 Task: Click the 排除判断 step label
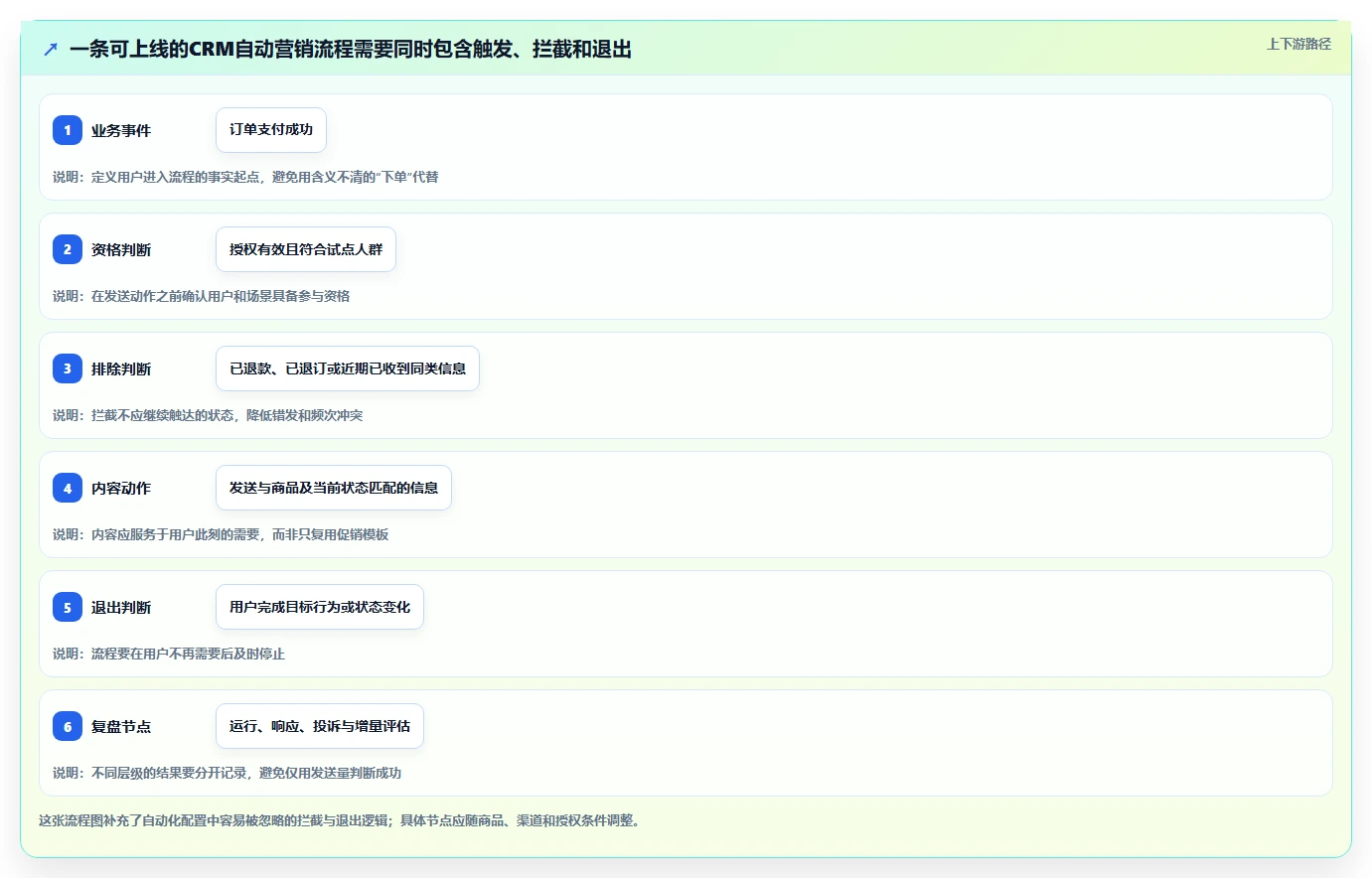pos(121,368)
